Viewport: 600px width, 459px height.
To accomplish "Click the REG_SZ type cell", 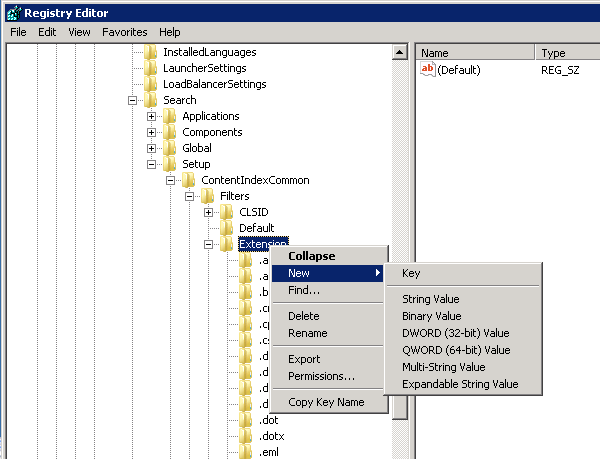I will coord(560,70).
